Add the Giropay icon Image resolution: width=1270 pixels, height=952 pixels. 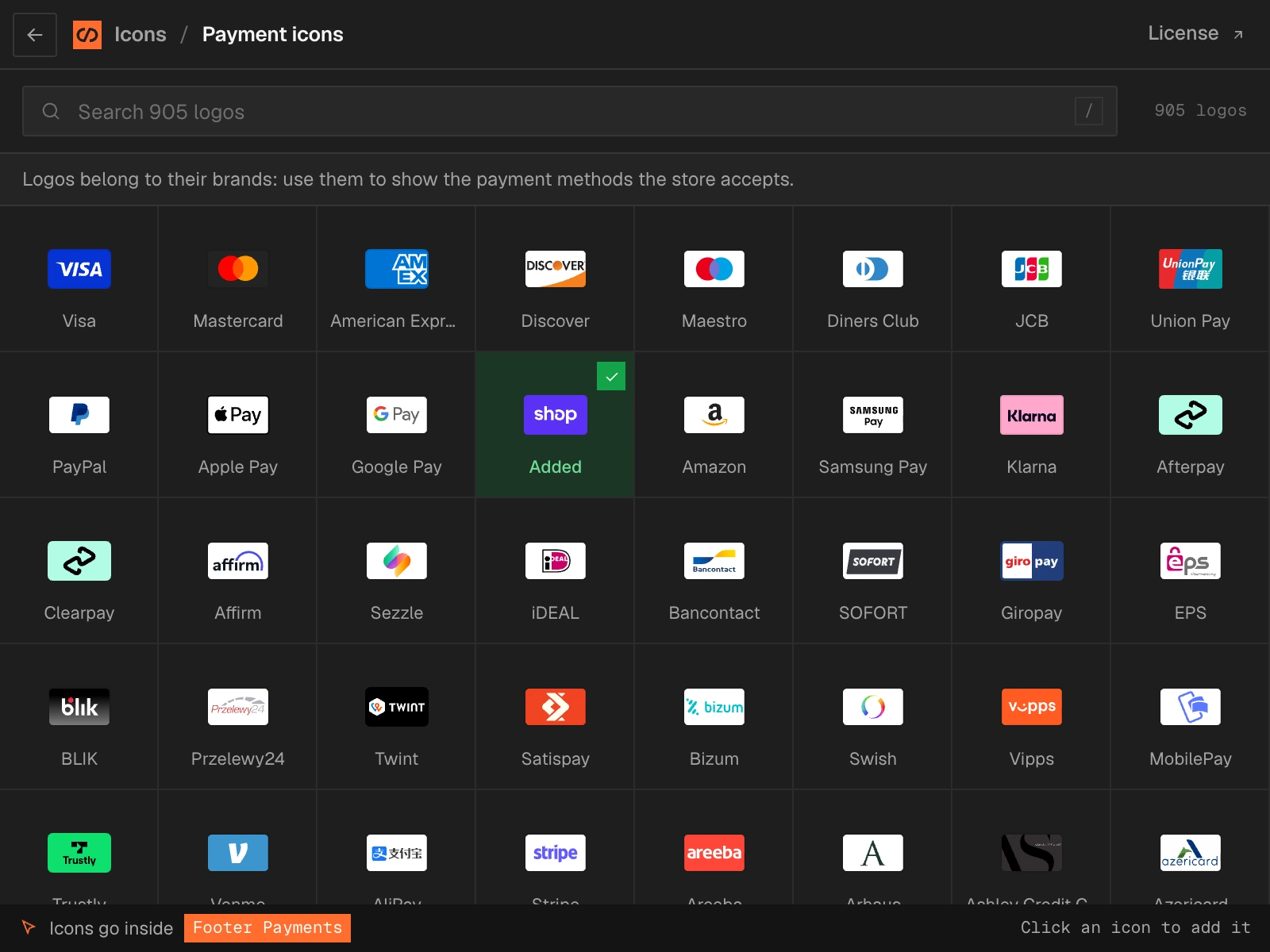click(1032, 570)
